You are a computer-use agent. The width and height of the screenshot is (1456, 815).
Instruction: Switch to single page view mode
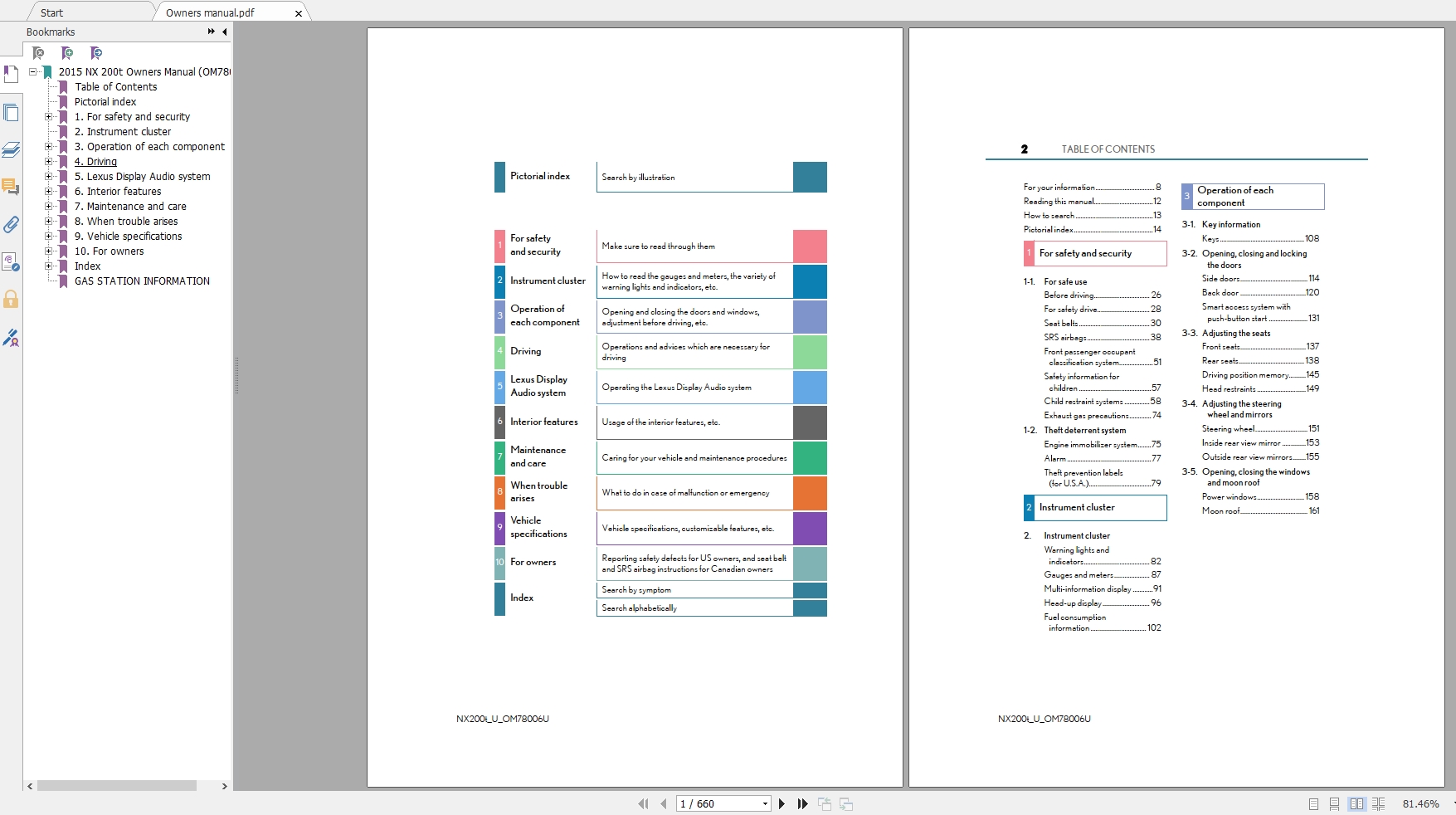point(1313,803)
